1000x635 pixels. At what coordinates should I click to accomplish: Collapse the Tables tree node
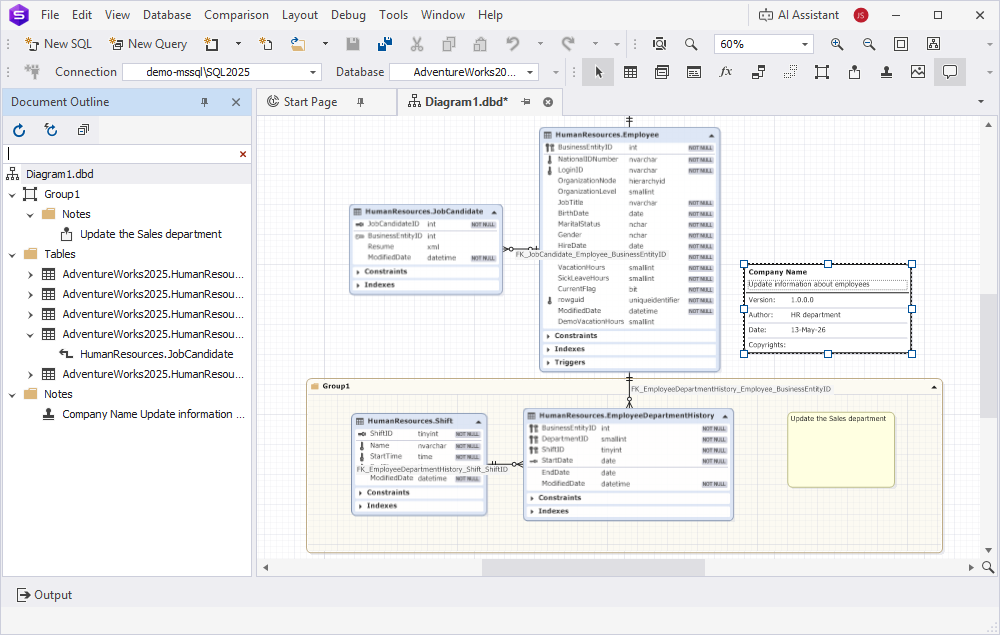coord(12,254)
